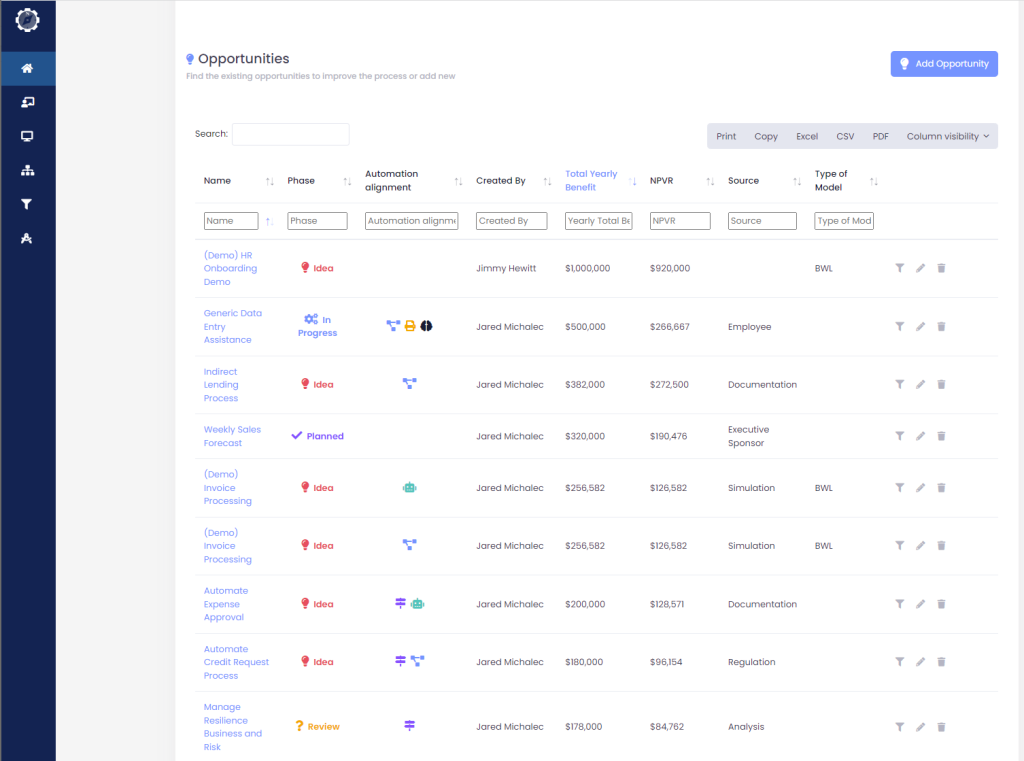The width and height of the screenshot is (1024, 761).
Task: Open the monitor icon in the sidebar
Action: (27, 137)
